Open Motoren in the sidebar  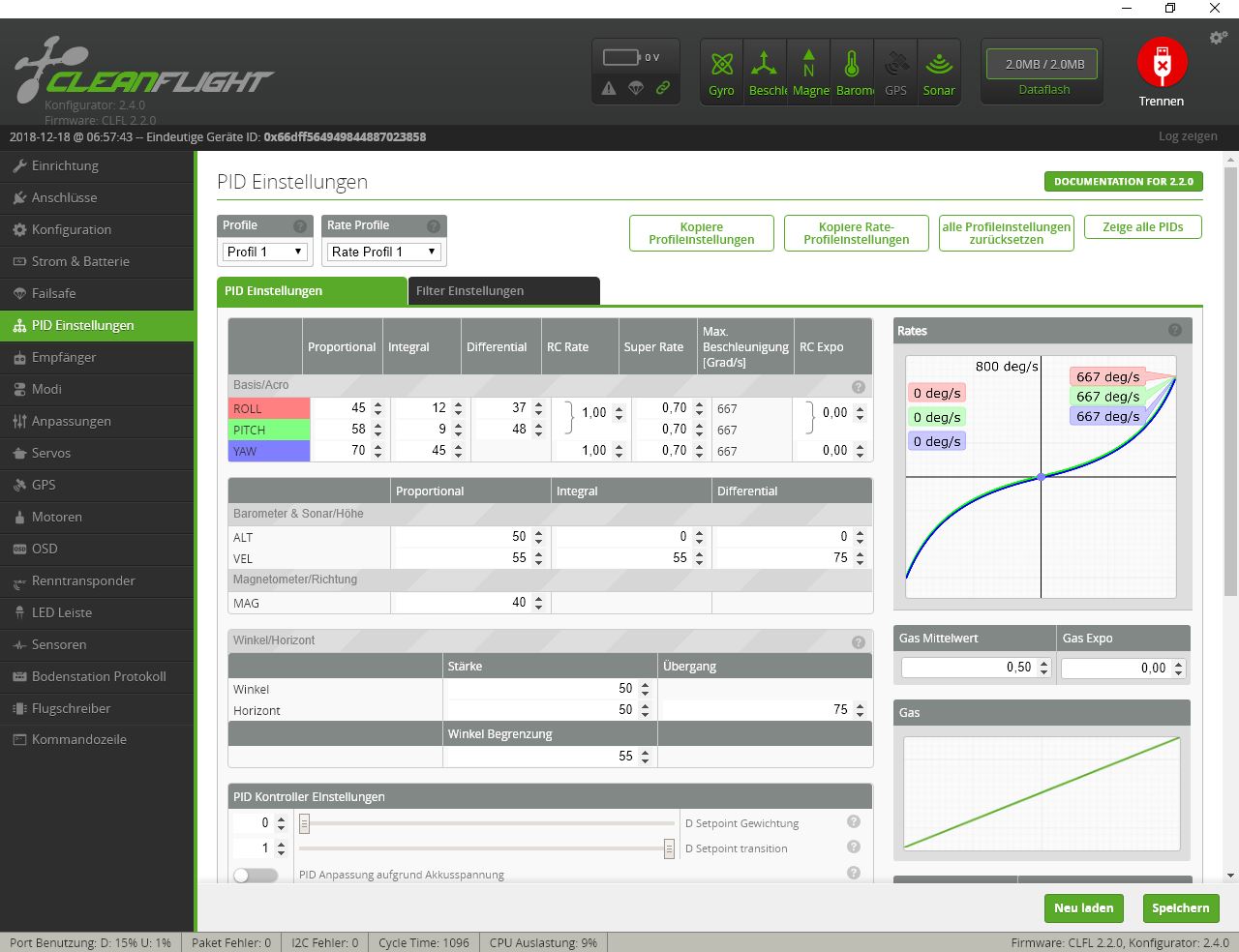[57, 517]
